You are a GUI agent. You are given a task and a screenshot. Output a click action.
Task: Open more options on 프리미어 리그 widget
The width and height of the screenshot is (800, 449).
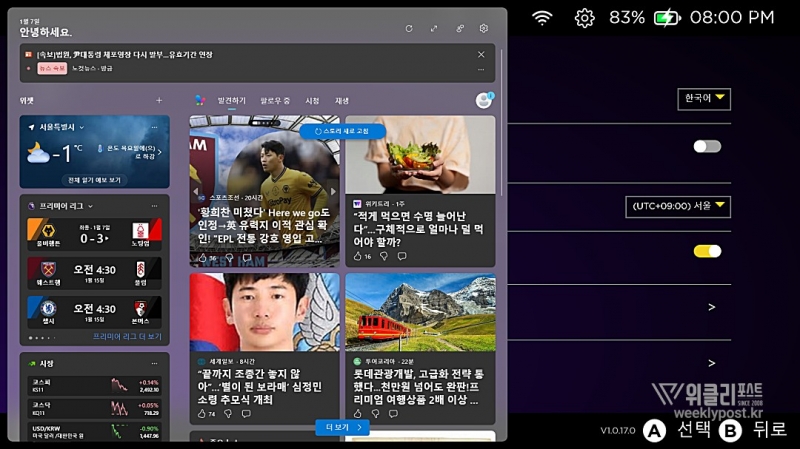tap(154, 206)
